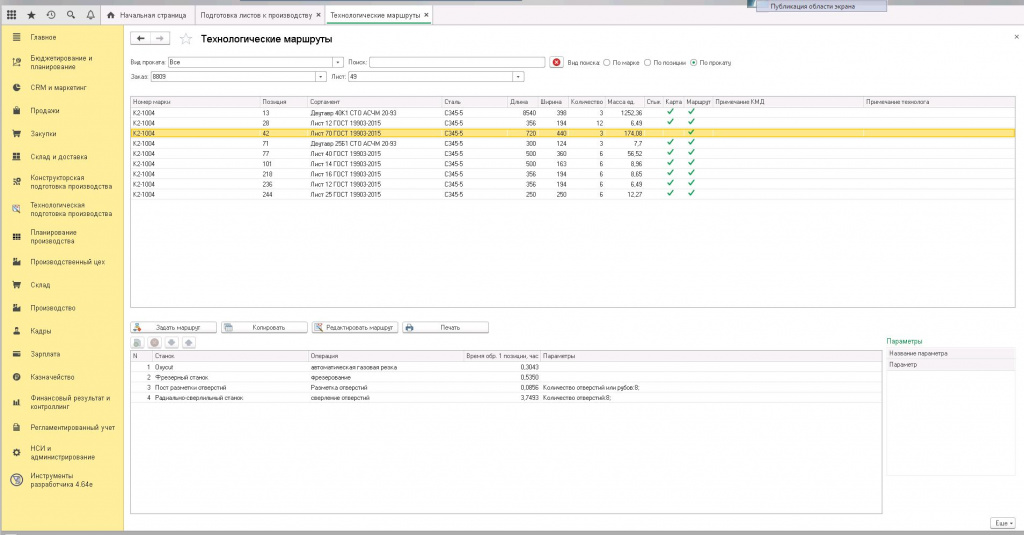Click the Склад cart icon
The image size is (1024, 535).
tap(17, 285)
